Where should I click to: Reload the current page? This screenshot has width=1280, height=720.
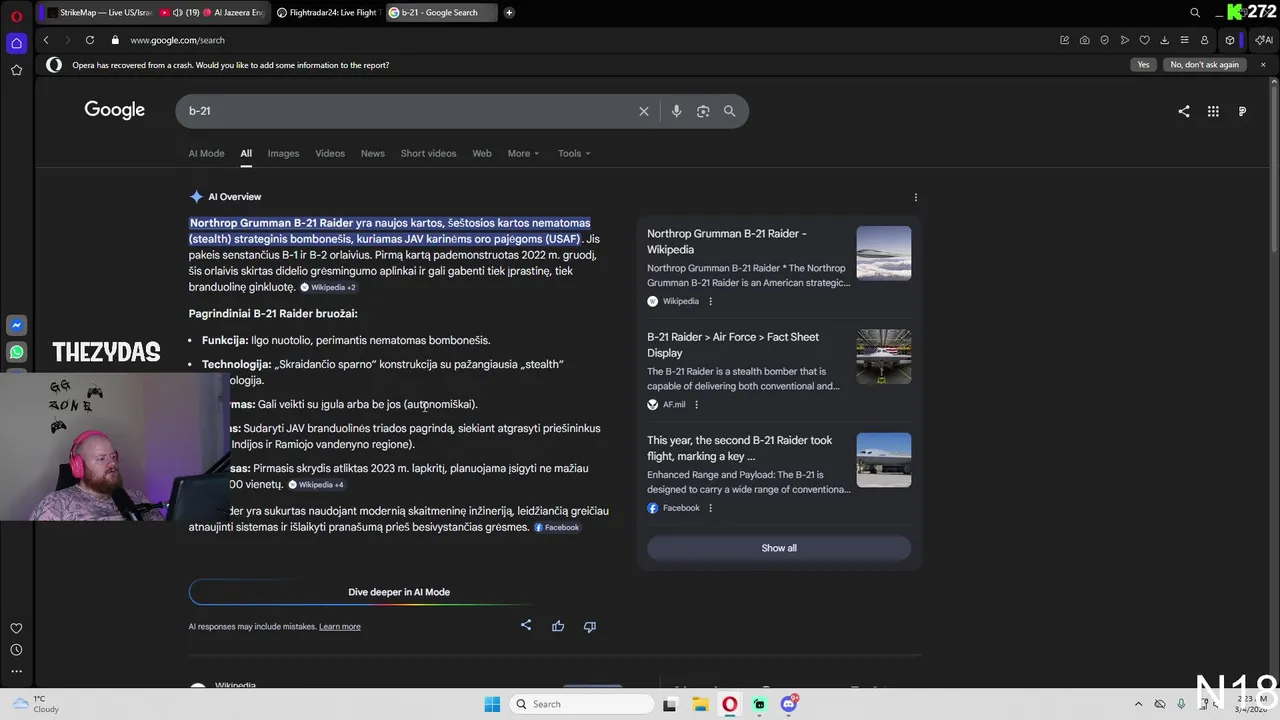click(90, 40)
